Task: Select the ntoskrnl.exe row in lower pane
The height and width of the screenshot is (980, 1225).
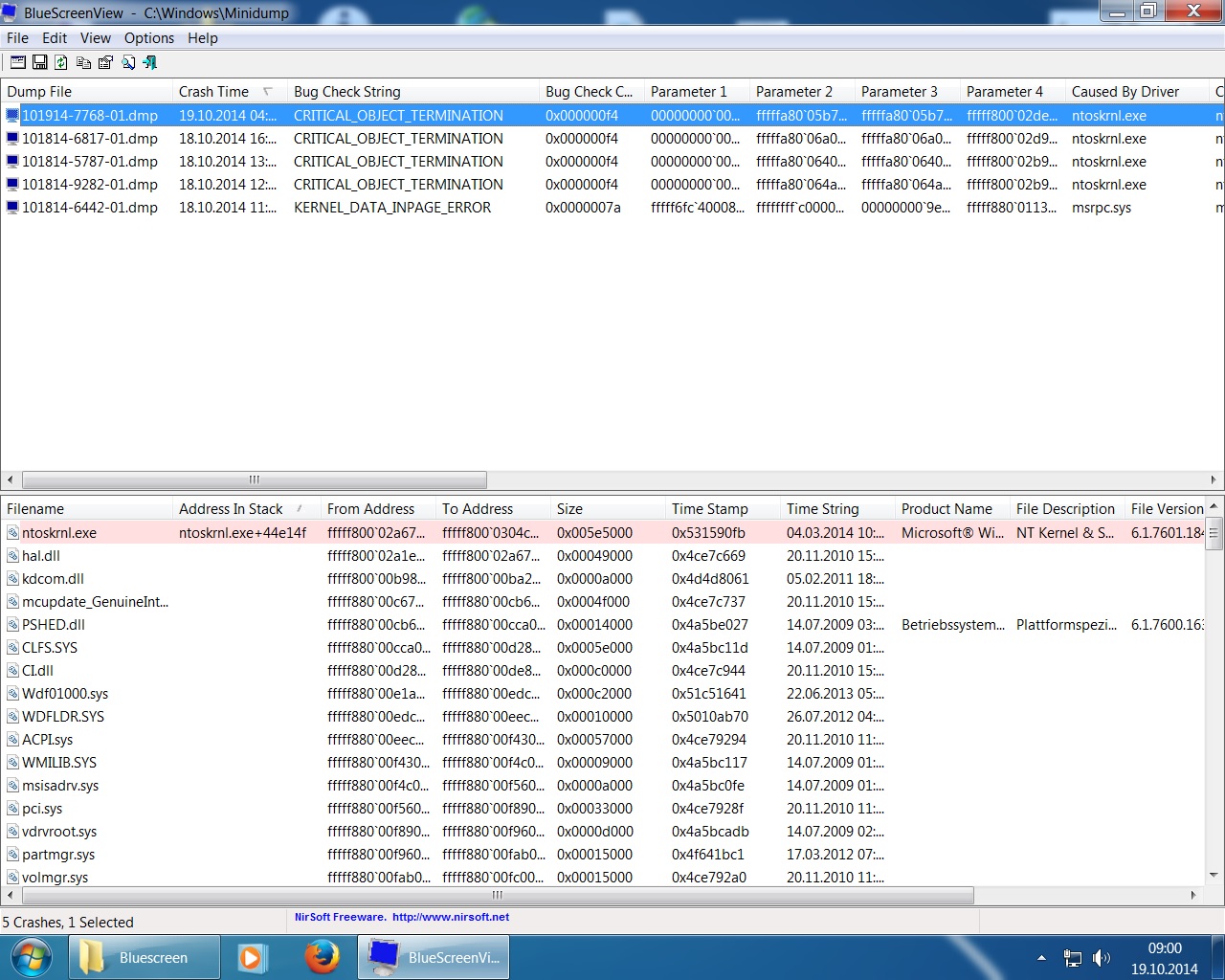Action: (x=603, y=532)
